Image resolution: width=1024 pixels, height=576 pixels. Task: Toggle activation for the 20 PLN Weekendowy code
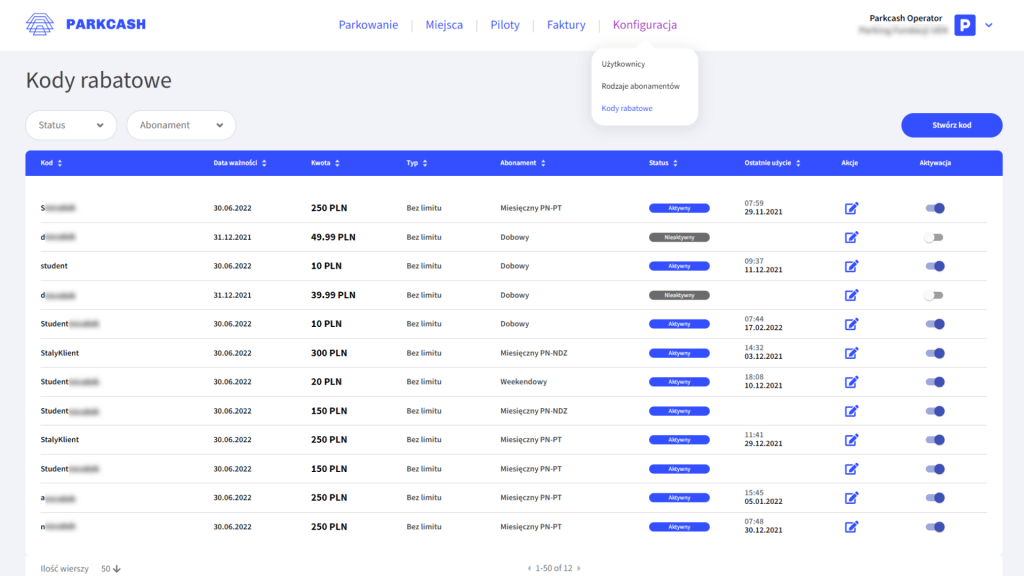coord(934,382)
